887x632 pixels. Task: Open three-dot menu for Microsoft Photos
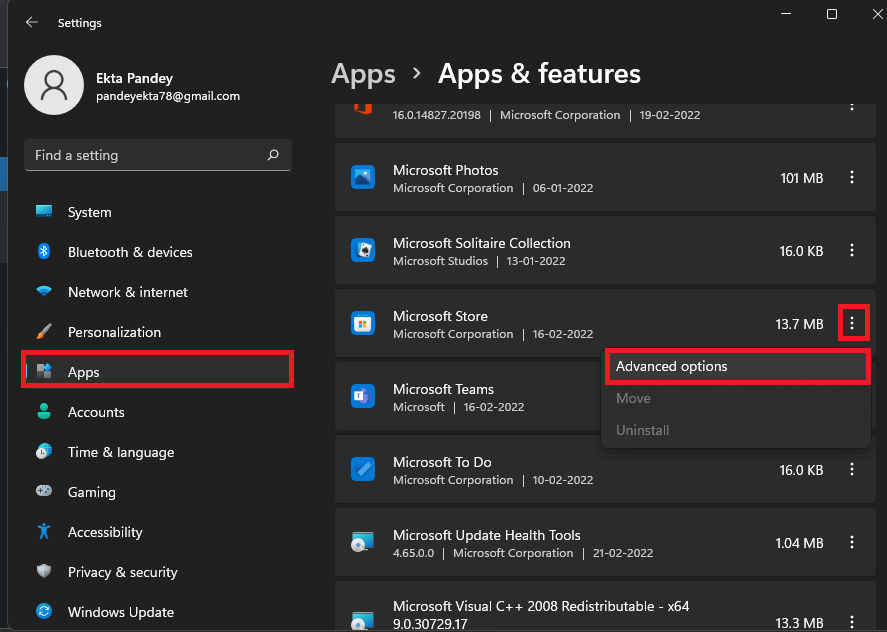coord(852,178)
